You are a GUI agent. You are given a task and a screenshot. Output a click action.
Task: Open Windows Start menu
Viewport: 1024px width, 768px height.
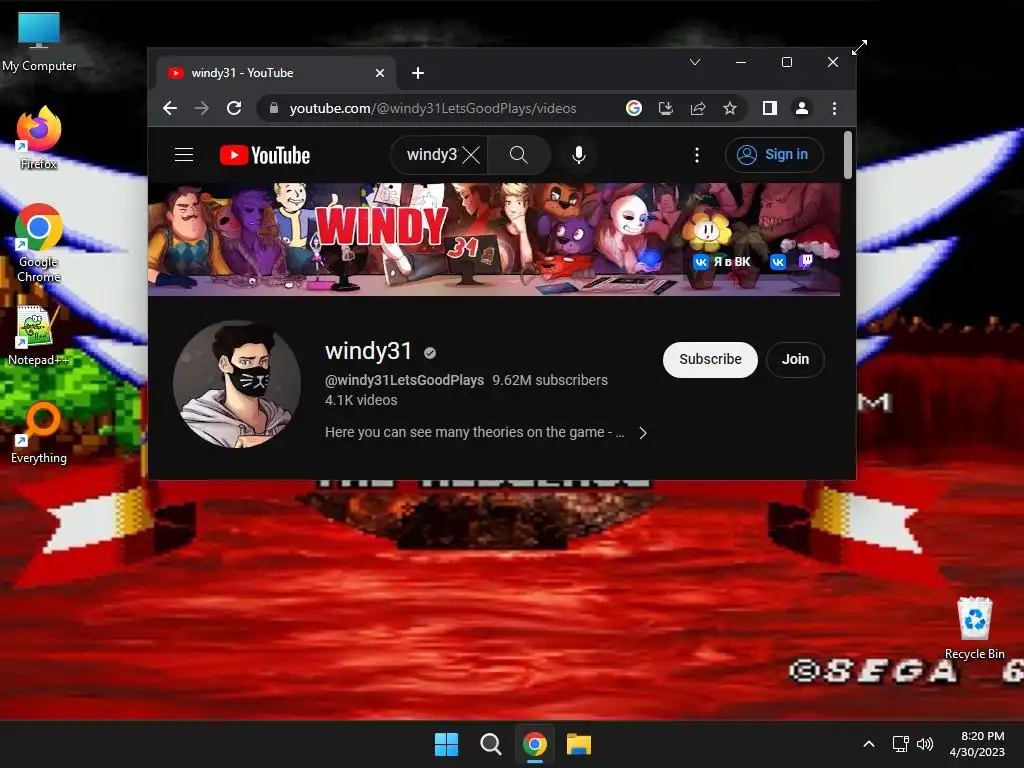[x=447, y=744]
